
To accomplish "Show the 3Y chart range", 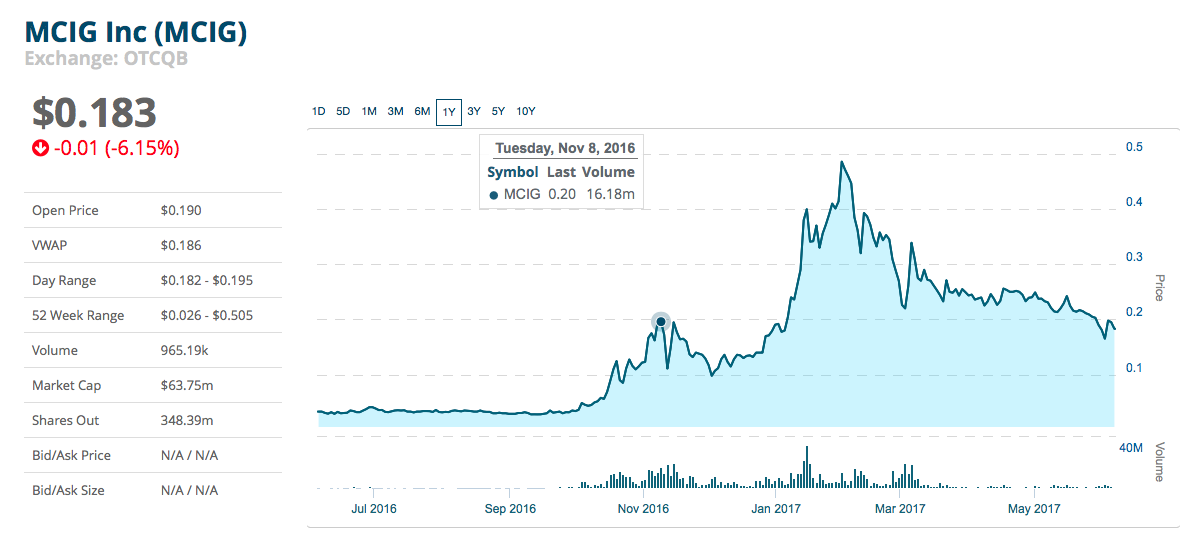I will [x=474, y=112].
